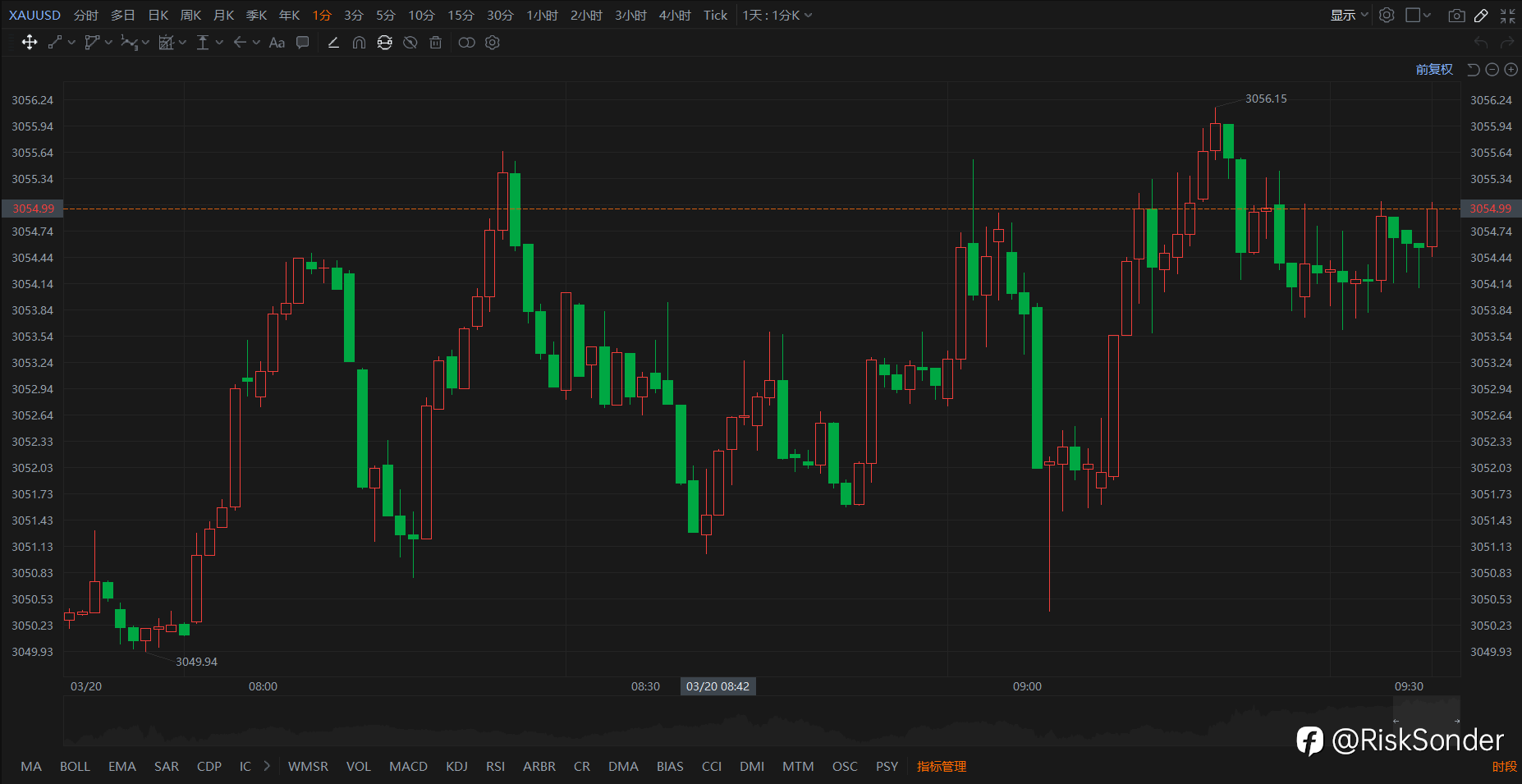Click the XAUUSD symbol name
This screenshot has width=1522, height=784.
pyautogui.click(x=34, y=16)
